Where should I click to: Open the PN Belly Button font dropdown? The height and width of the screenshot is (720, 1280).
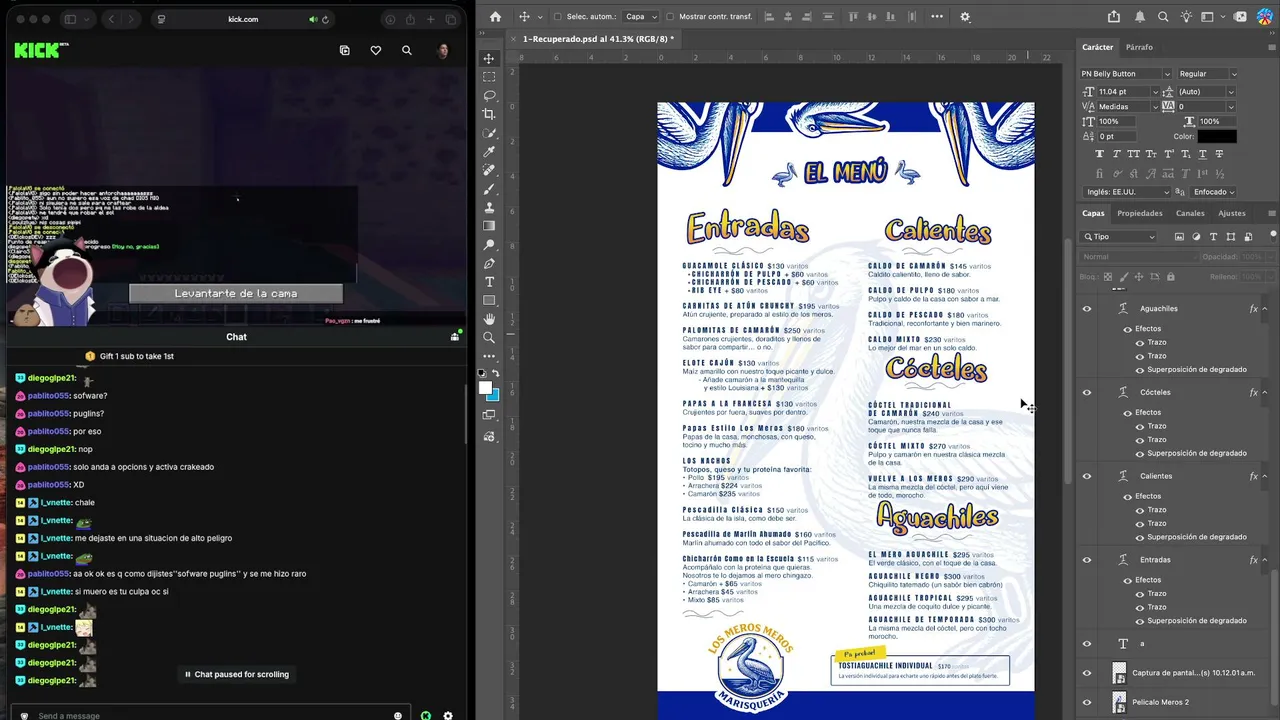click(x=1166, y=74)
